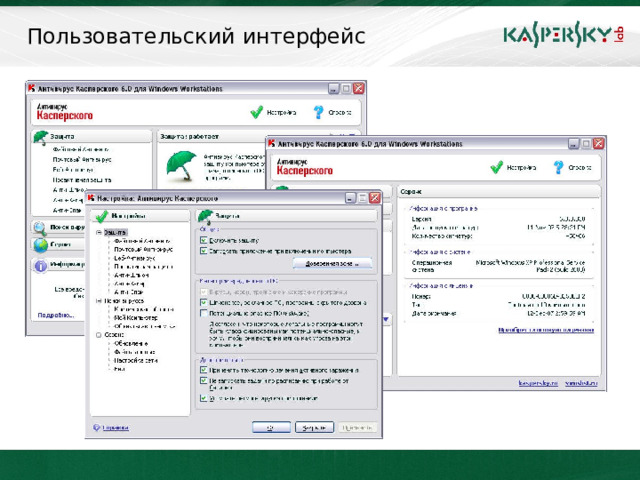The image size is (640, 480).
Task: Click the green umbrella beside the Защита heading in the settings dialog
Action: 205,216
